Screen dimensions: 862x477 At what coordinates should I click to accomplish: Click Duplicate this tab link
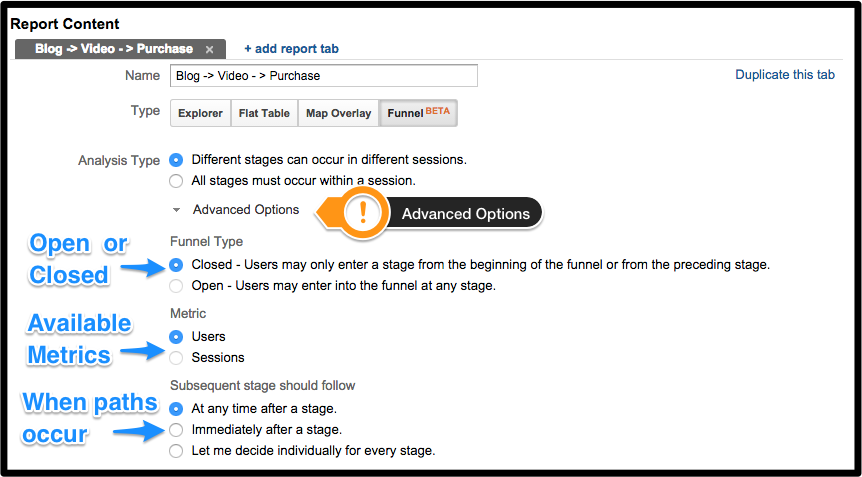pyautogui.click(x=785, y=75)
